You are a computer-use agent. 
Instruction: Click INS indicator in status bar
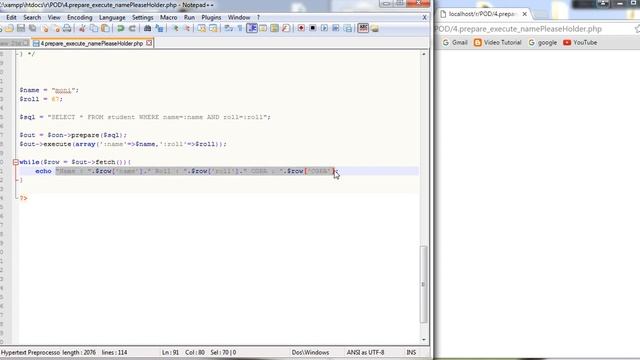click(x=411, y=352)
